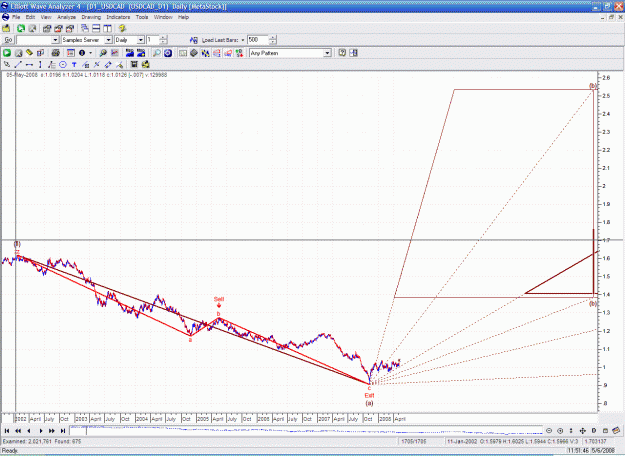Click the fast forward button
Image resolution: width=625 pixels, height=456 pixels.
(x=52, y=430)
